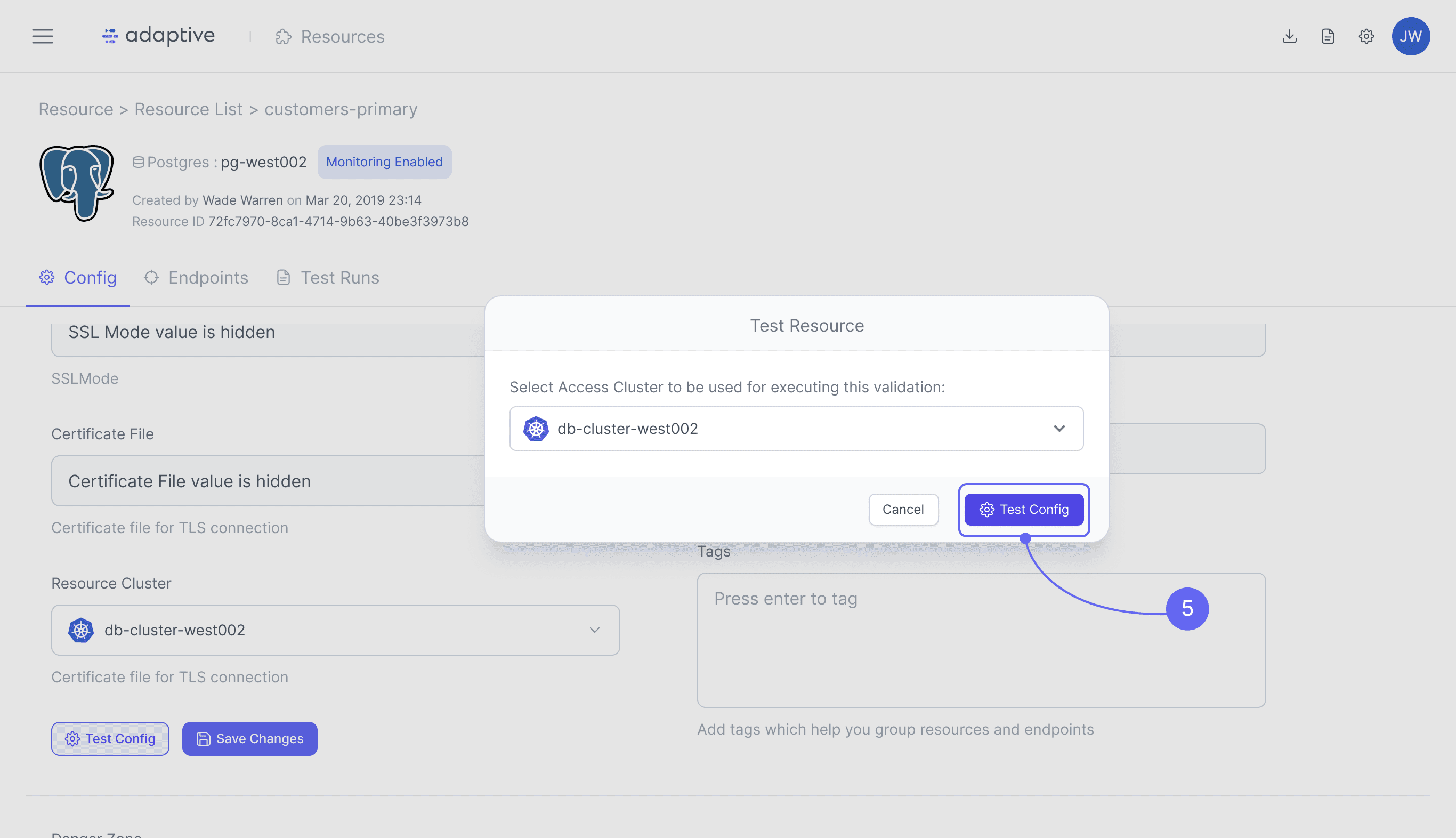The height and width of the screenshot is (838, 1456).
Task: Click the Wade Warren creator name
Action: point(243,200)
